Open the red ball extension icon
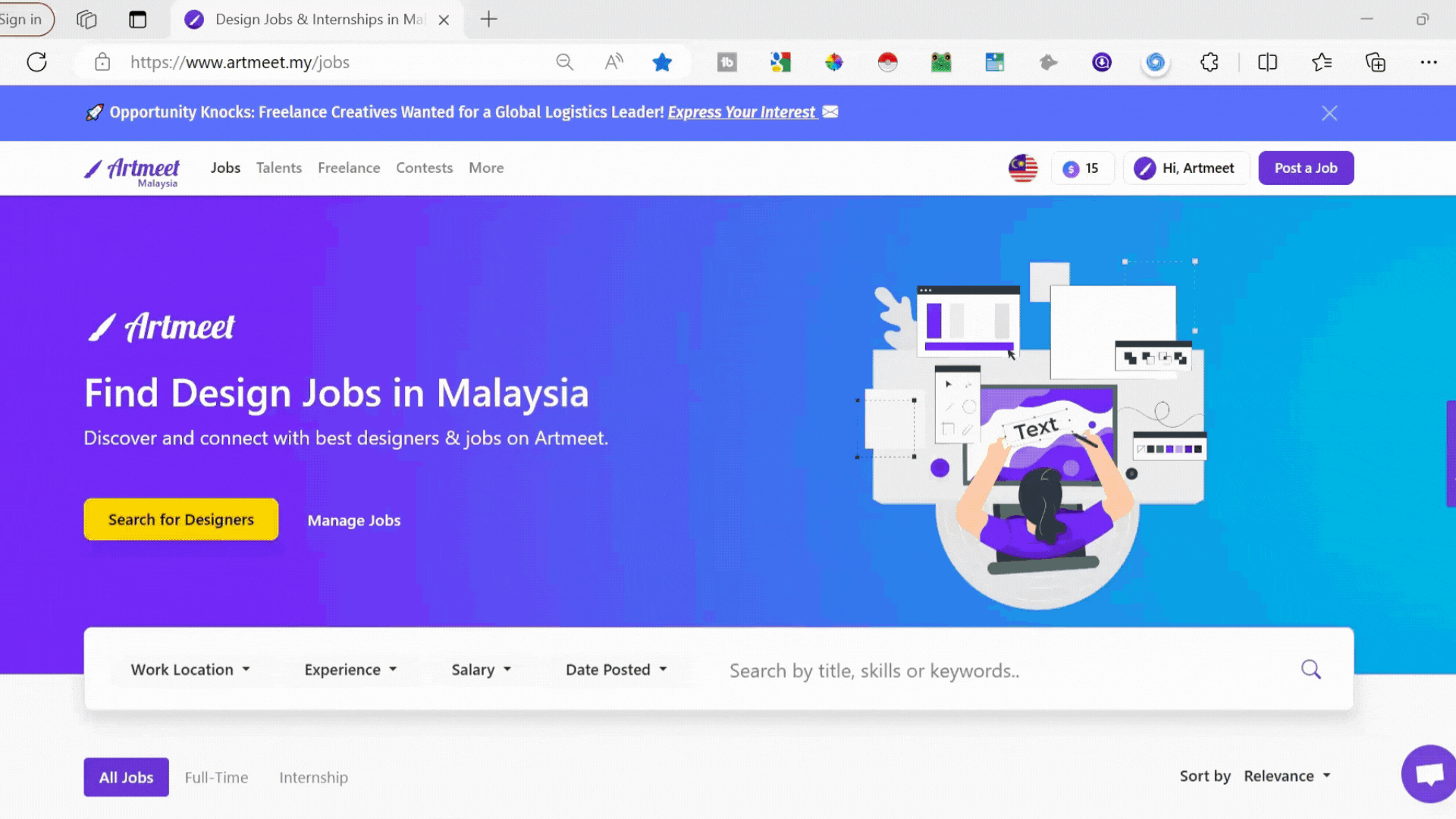The width and height of the screenshot is (1456, 819). pos(887,62)
